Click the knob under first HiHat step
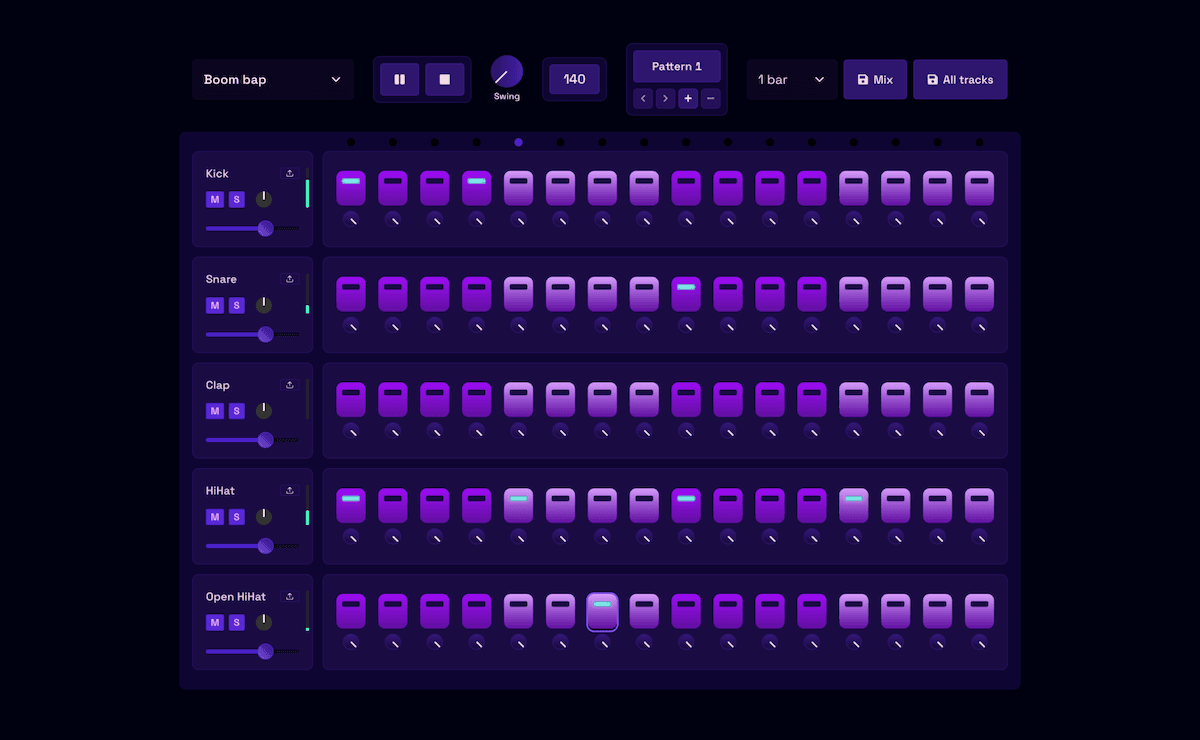The width and height of the screenshot is (1200, 740). pyautogui.click(x=351, y=537)
